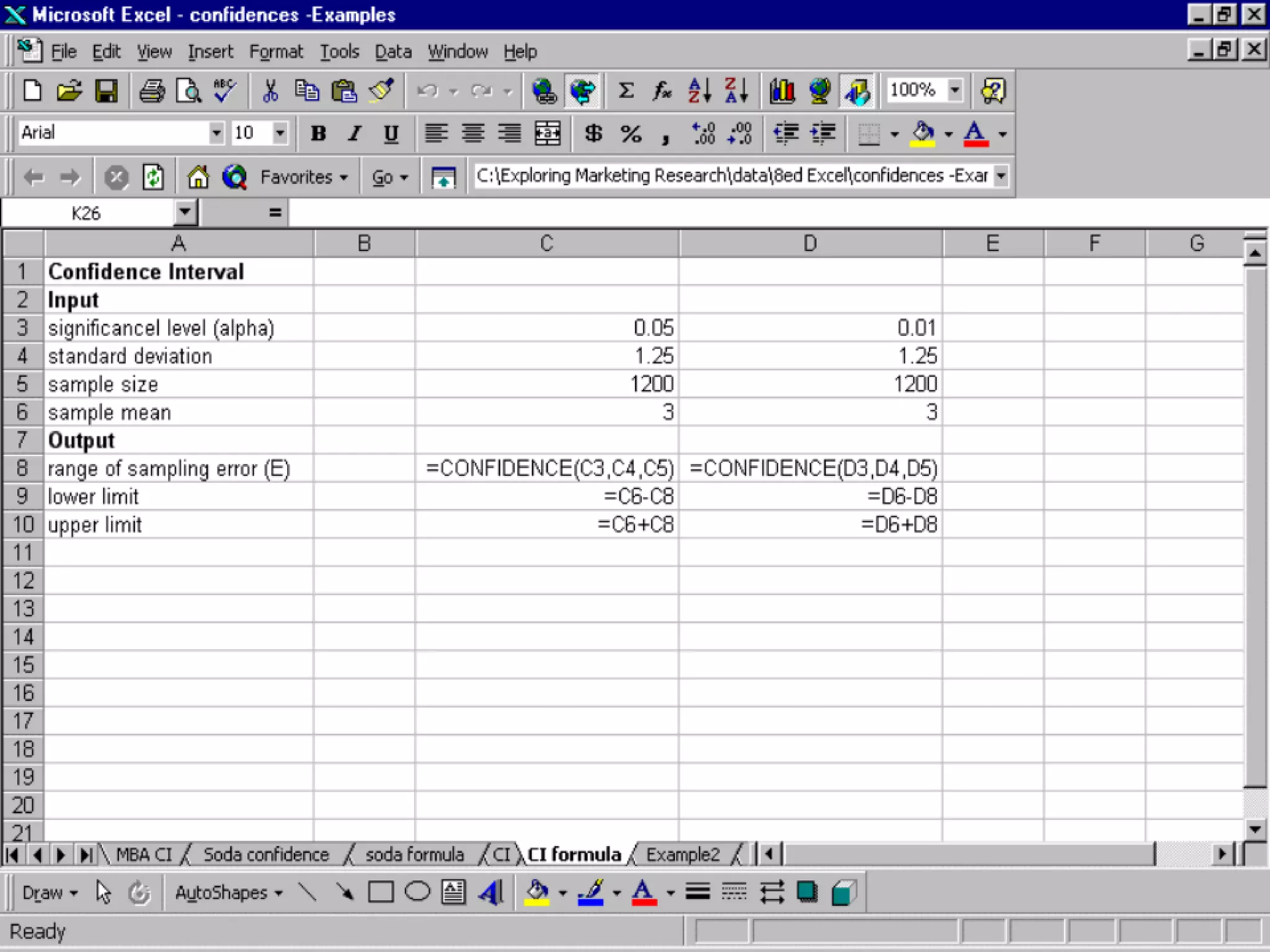Image resolution: width=1270 pixels, height=952 pixels.
Task: Switch to the Example2 sheet tab
Action: 683,855
